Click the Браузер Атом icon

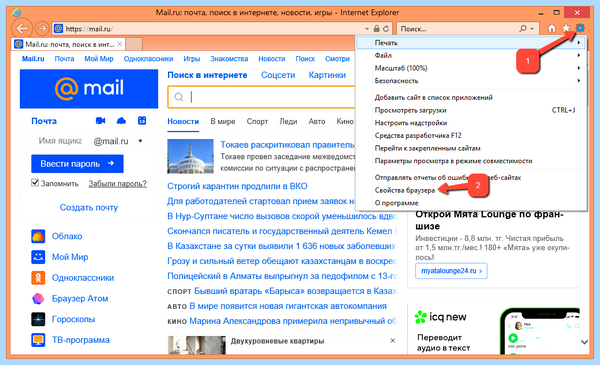[38, 298]
